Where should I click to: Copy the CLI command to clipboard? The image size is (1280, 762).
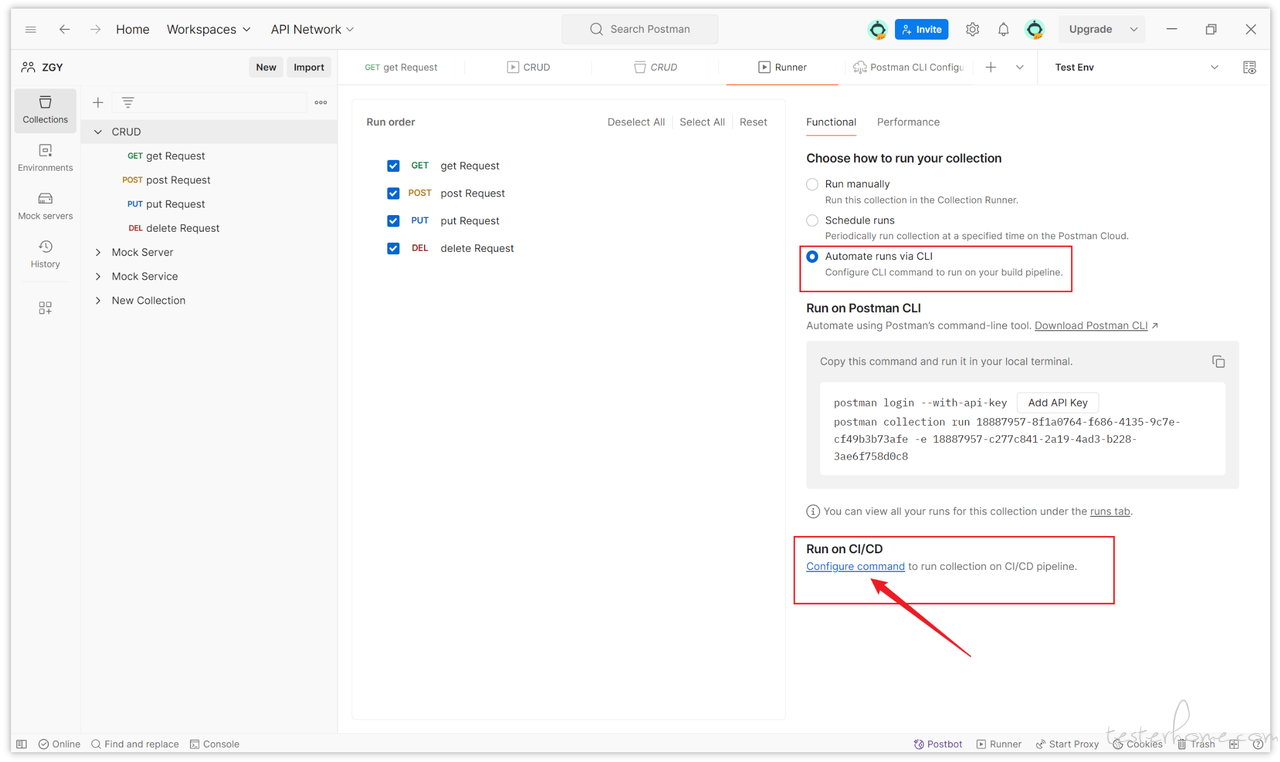1218,361
